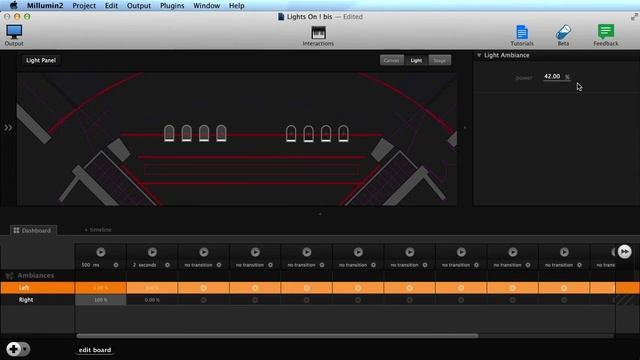Select the Right ambiance row
Image resolution: width=640 pixels, height=360 pixels.
click(38, 300)
